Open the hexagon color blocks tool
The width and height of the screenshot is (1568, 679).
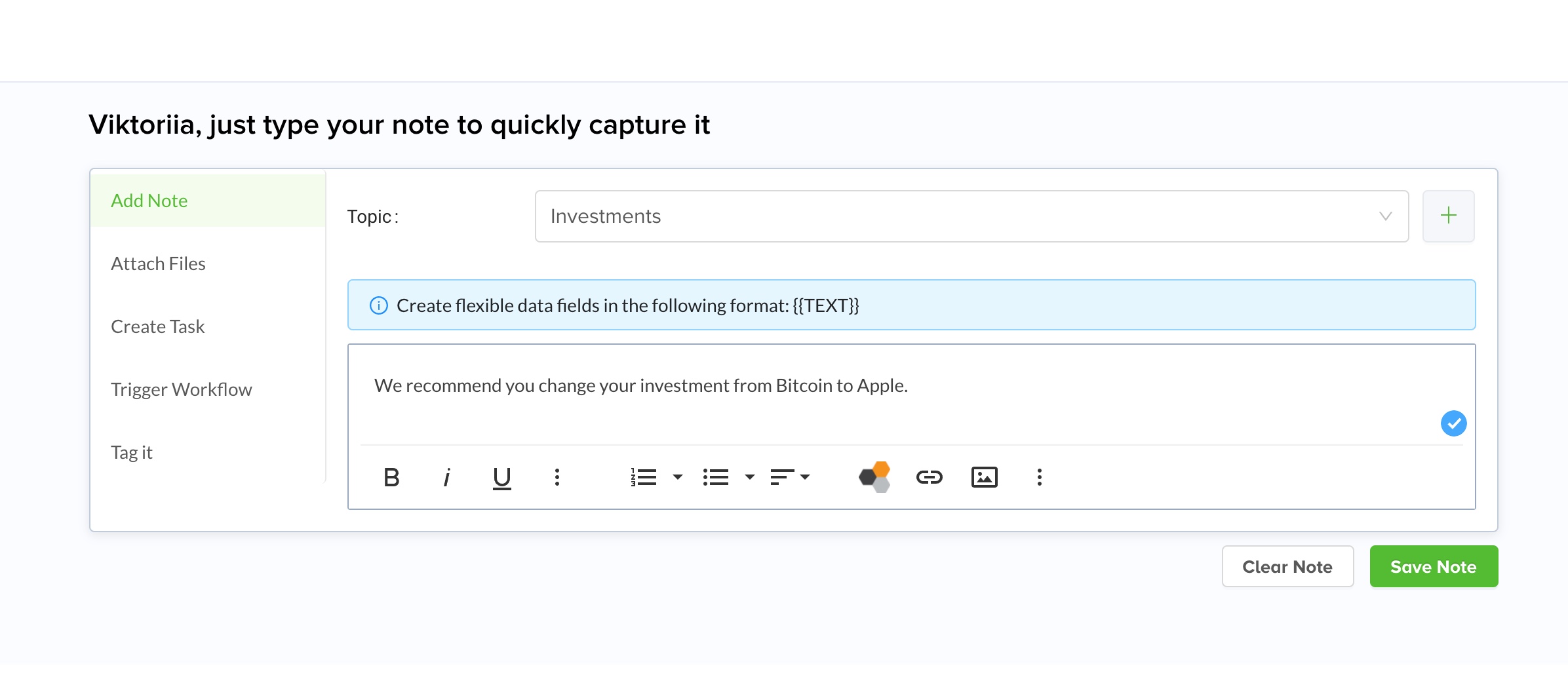(874, 476)
